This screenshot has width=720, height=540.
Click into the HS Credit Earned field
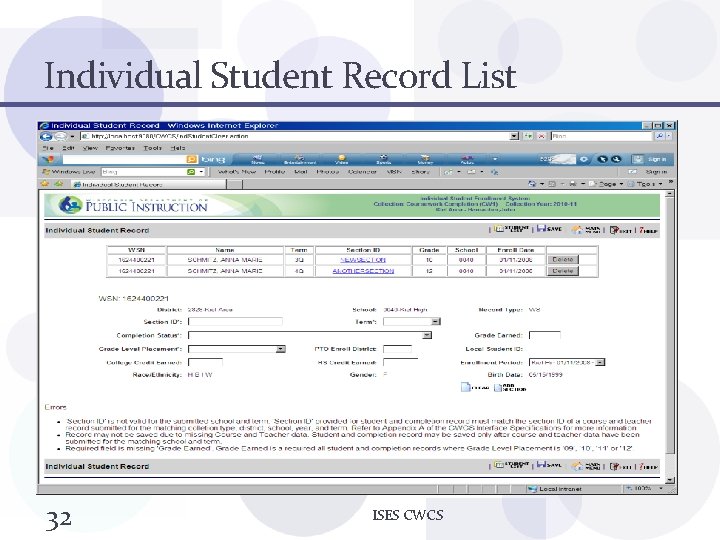400,362
